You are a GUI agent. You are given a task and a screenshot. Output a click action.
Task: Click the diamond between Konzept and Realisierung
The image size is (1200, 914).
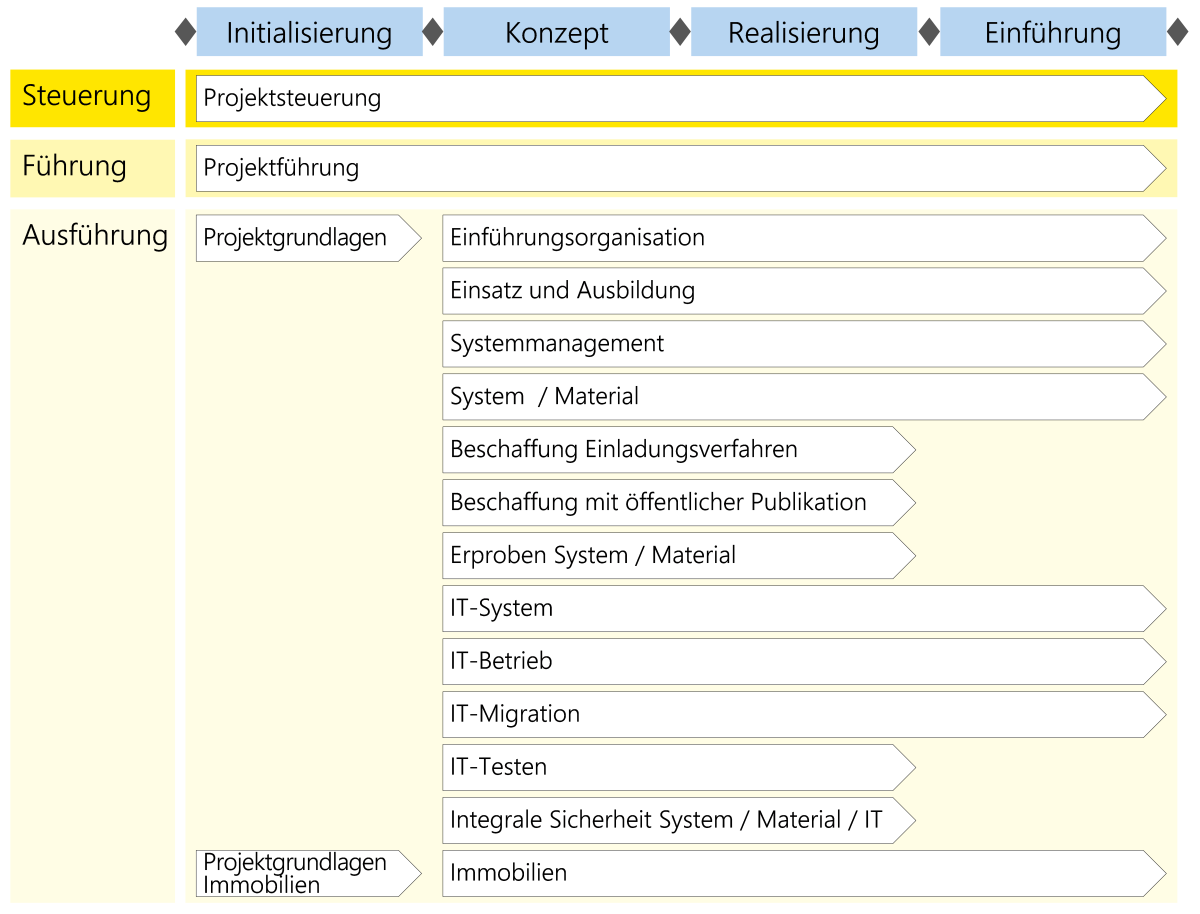[680, 32]
